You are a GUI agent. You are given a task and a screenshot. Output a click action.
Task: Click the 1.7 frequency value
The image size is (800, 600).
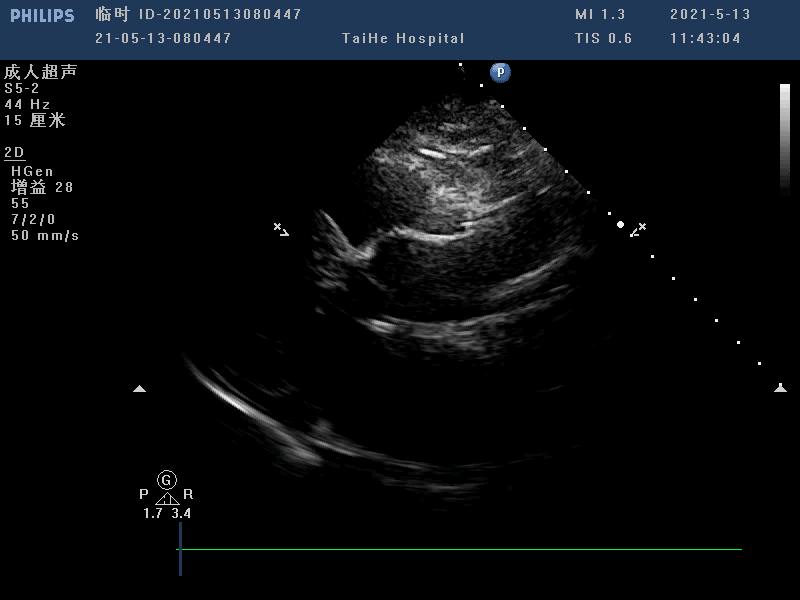coord(153,513)
